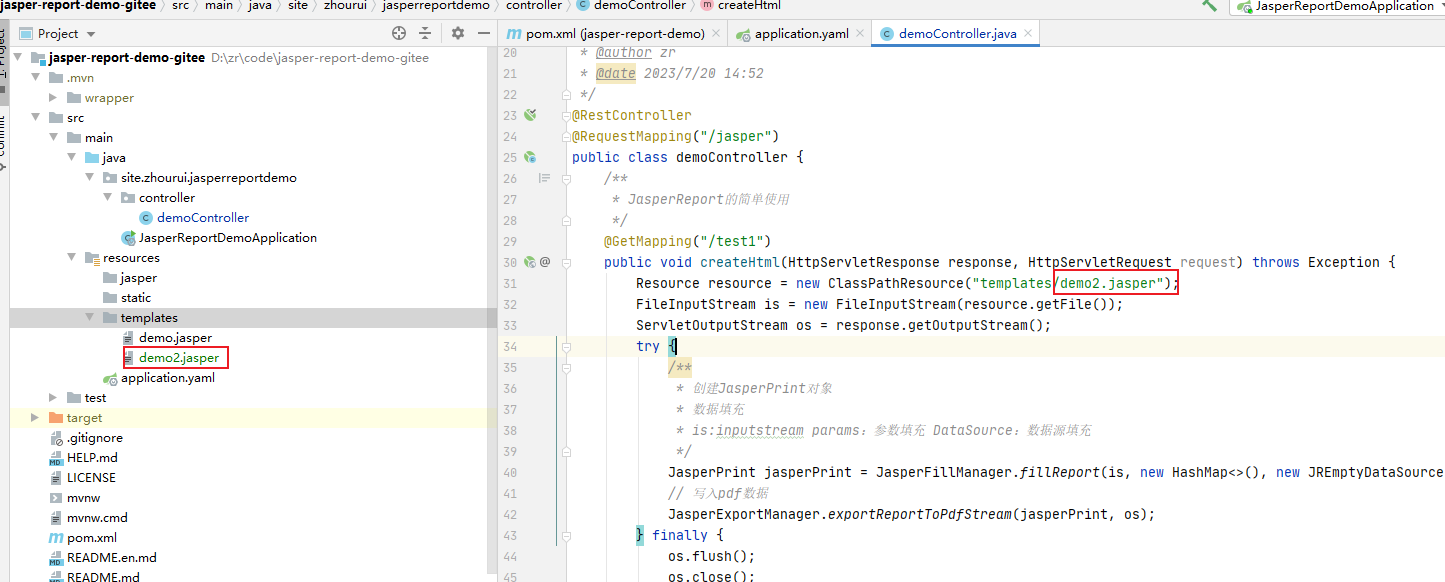The image size is (1445, 582).
Task: Click rendered-doc toggle icon on line 26
Action: tap(544, 178)
